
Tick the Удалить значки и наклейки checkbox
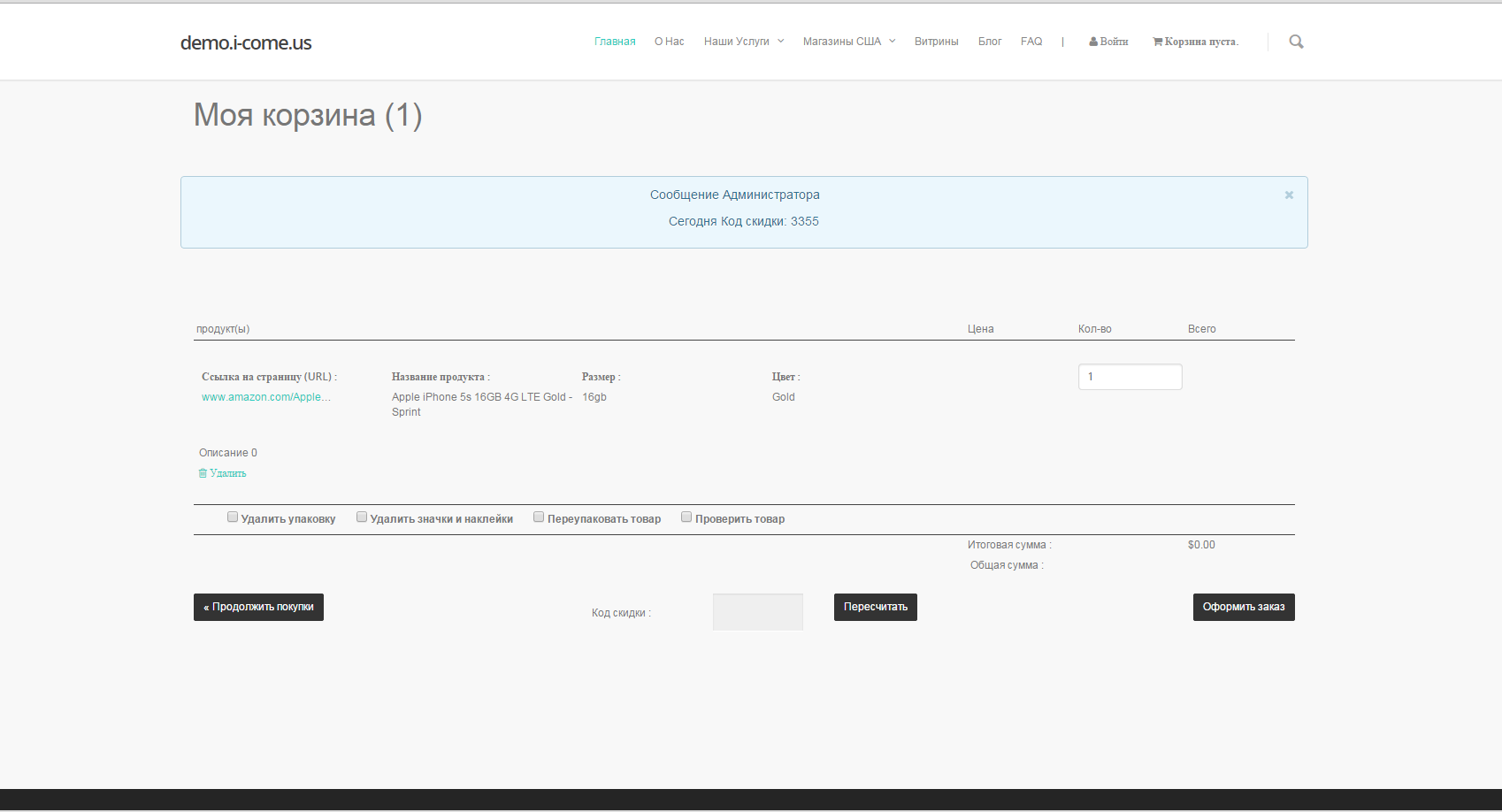pos(362,517)
